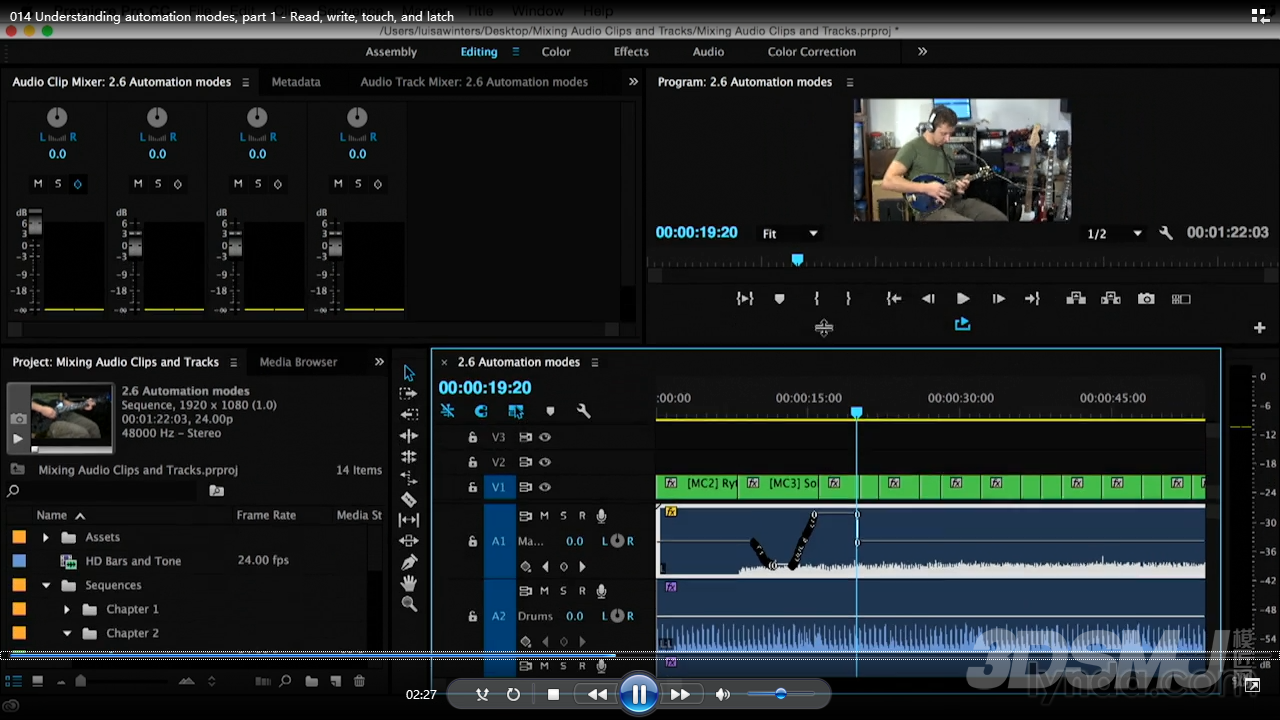
Task: Mark In point in Program monitor
Action: [817, 299]
